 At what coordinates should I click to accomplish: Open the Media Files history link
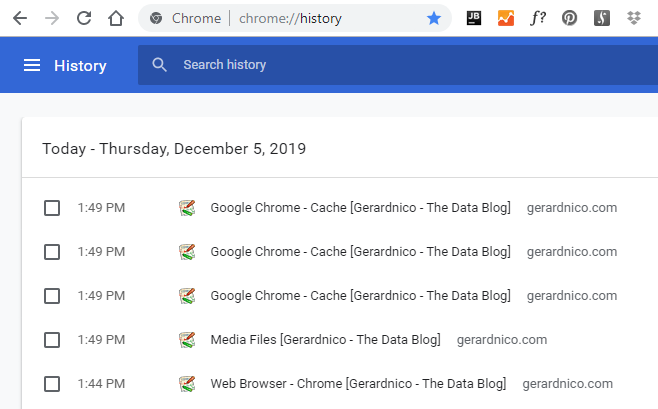(x=325, y=340)
